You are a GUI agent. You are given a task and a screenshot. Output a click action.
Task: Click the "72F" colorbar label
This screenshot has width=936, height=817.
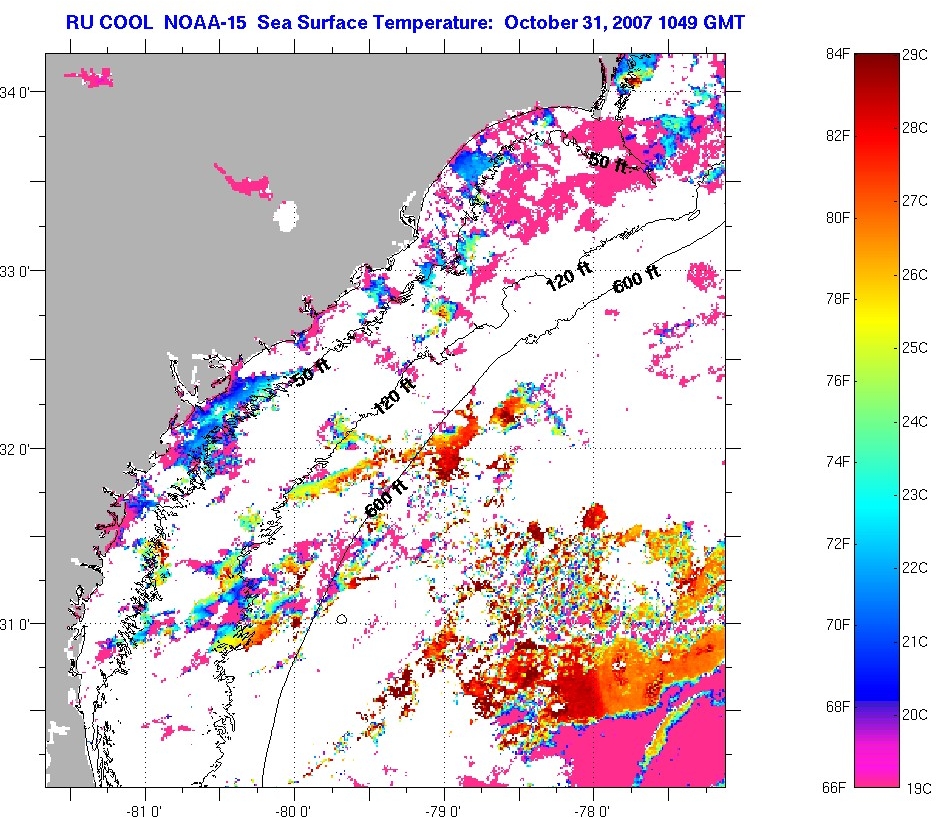click(838, 544)
